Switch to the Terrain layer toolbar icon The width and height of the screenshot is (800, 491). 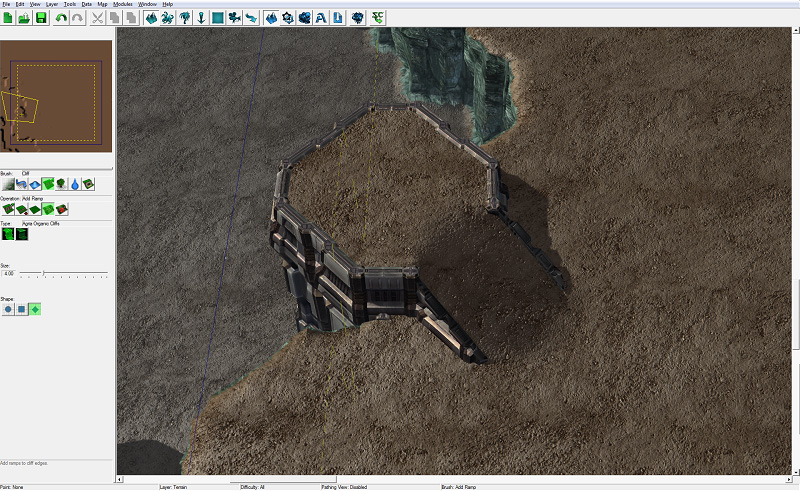point(151,18)
